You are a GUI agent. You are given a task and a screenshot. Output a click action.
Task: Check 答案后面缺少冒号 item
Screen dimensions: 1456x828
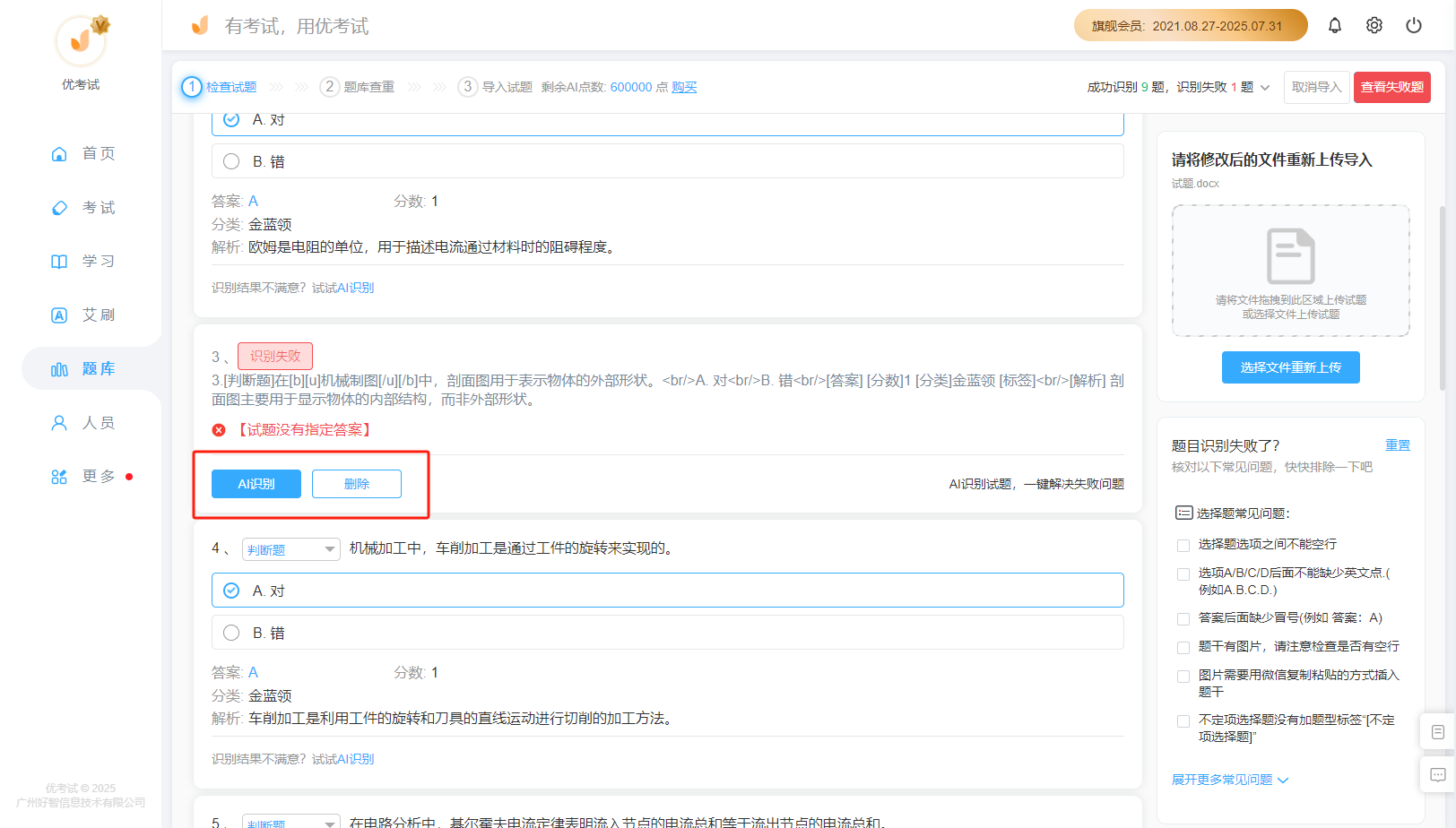1183,618
